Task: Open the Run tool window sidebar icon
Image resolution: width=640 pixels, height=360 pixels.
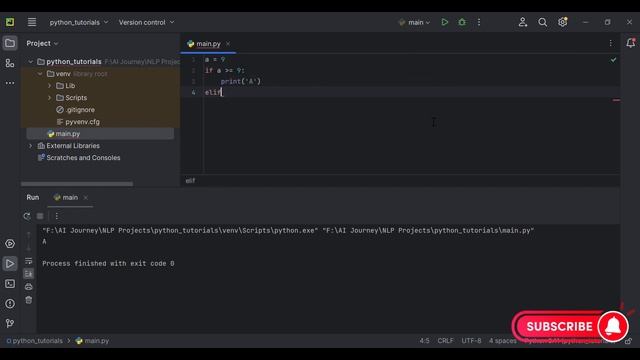Action: 10,264
